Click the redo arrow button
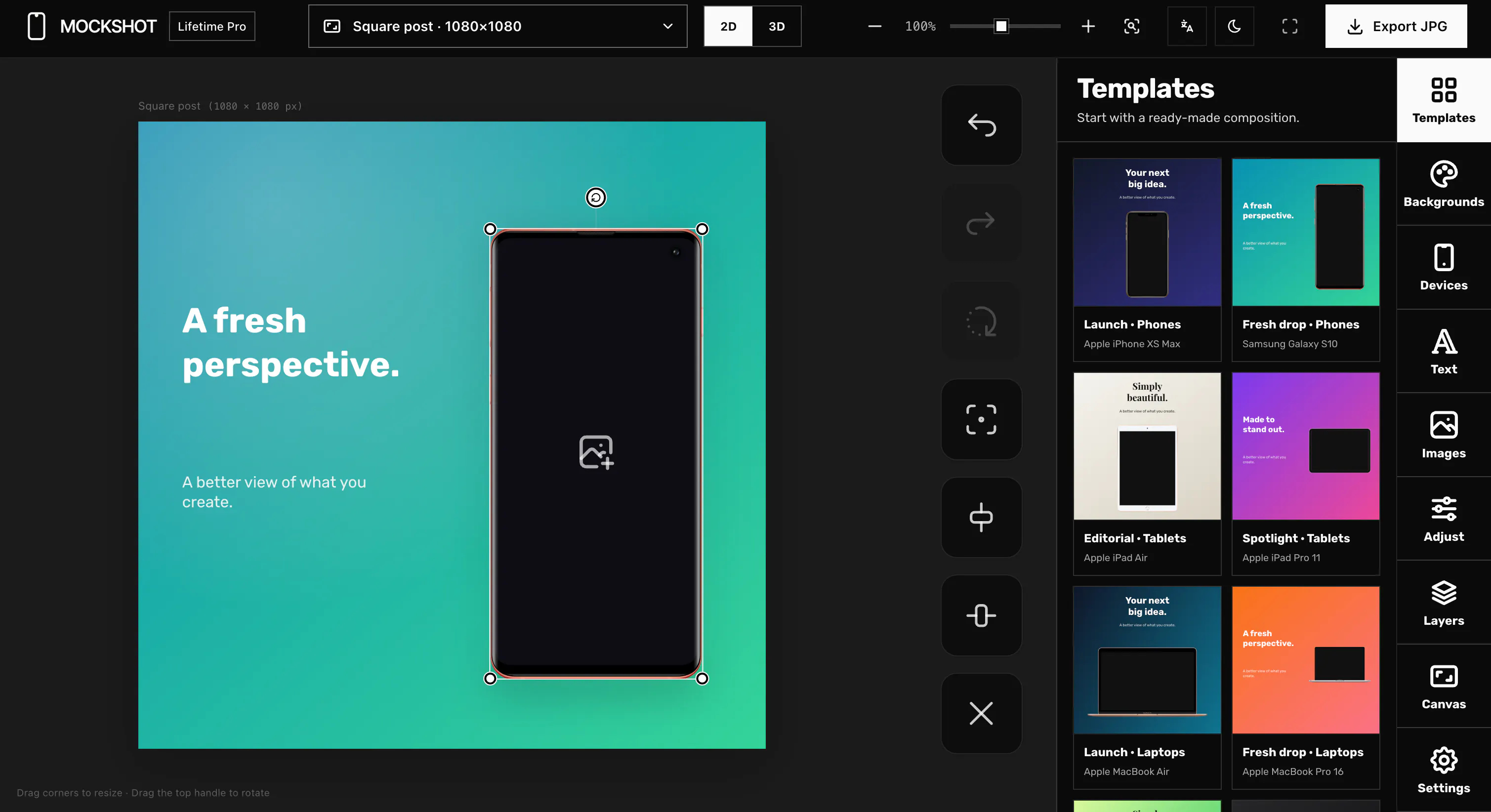Screen dimensions: 1491x812 (x=981, y=223)
